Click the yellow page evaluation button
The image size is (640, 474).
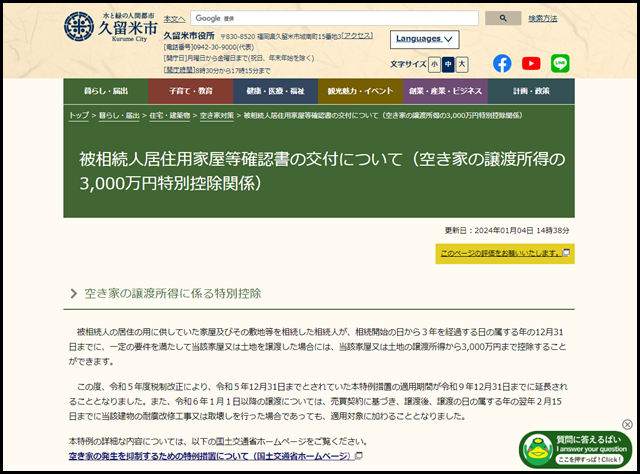click(505, 254)
